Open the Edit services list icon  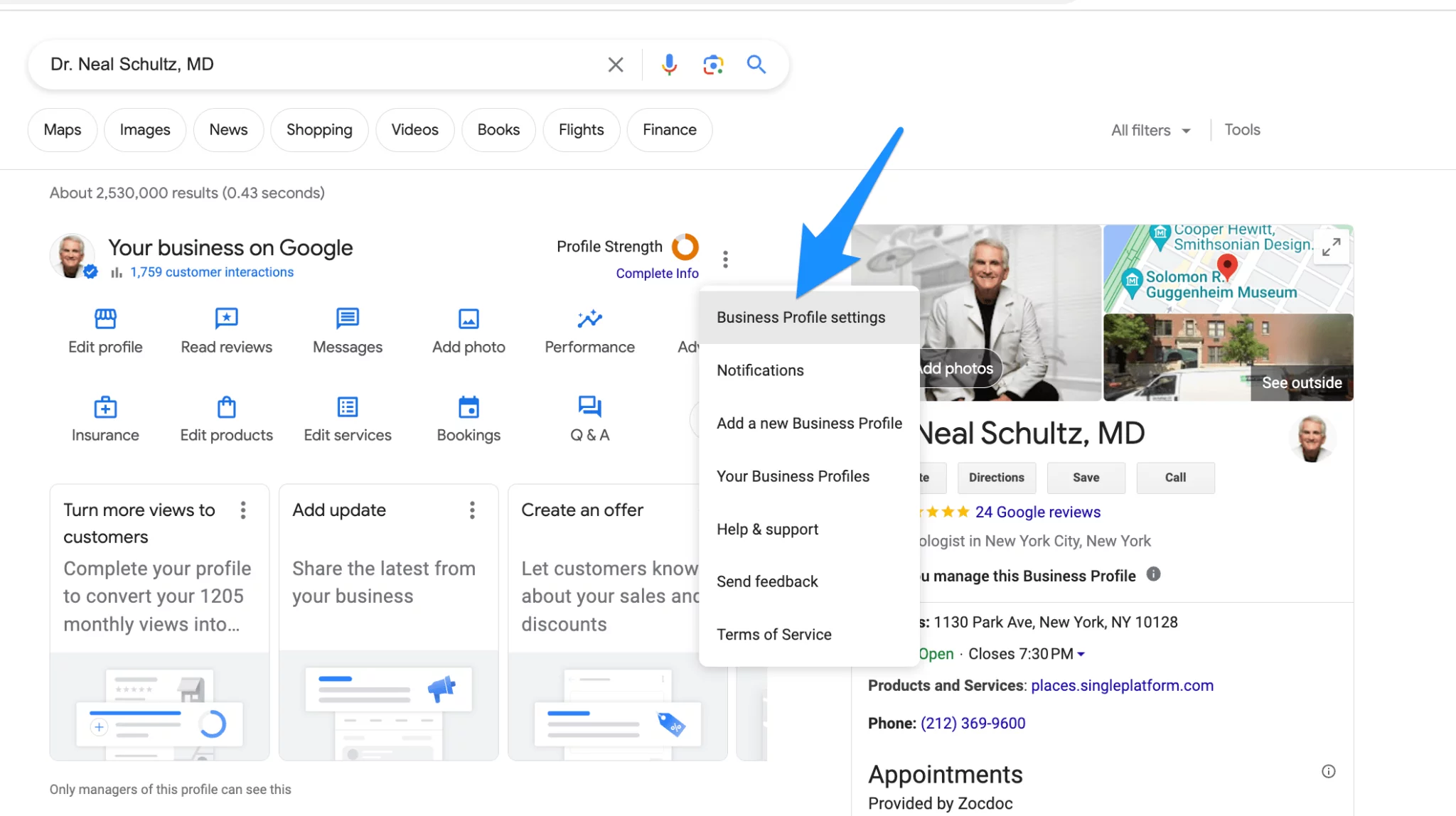click(x=348, y=407)
